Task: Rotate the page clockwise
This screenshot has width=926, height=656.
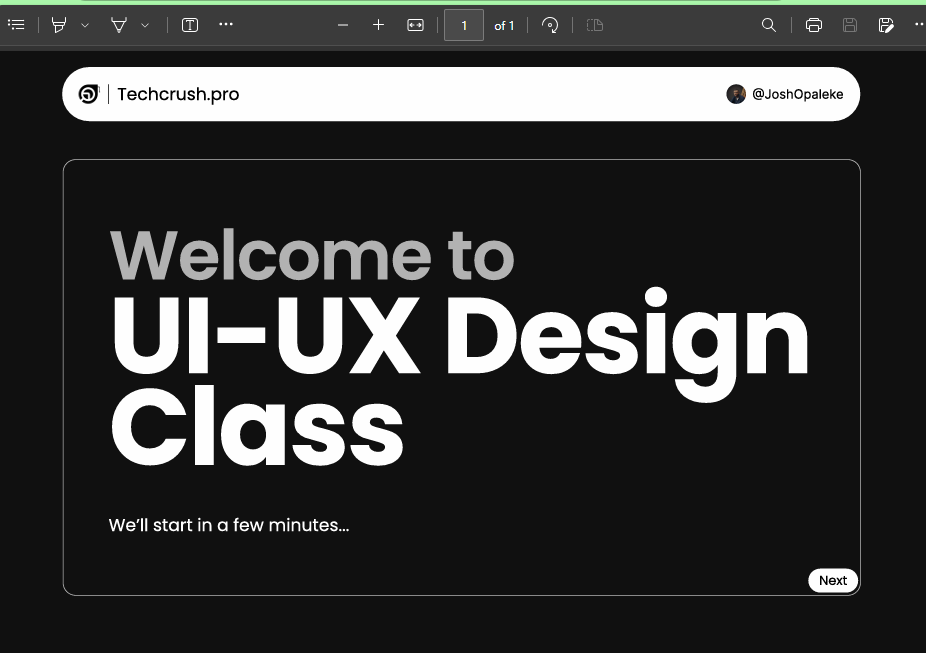Action: (x=550, y=25)
